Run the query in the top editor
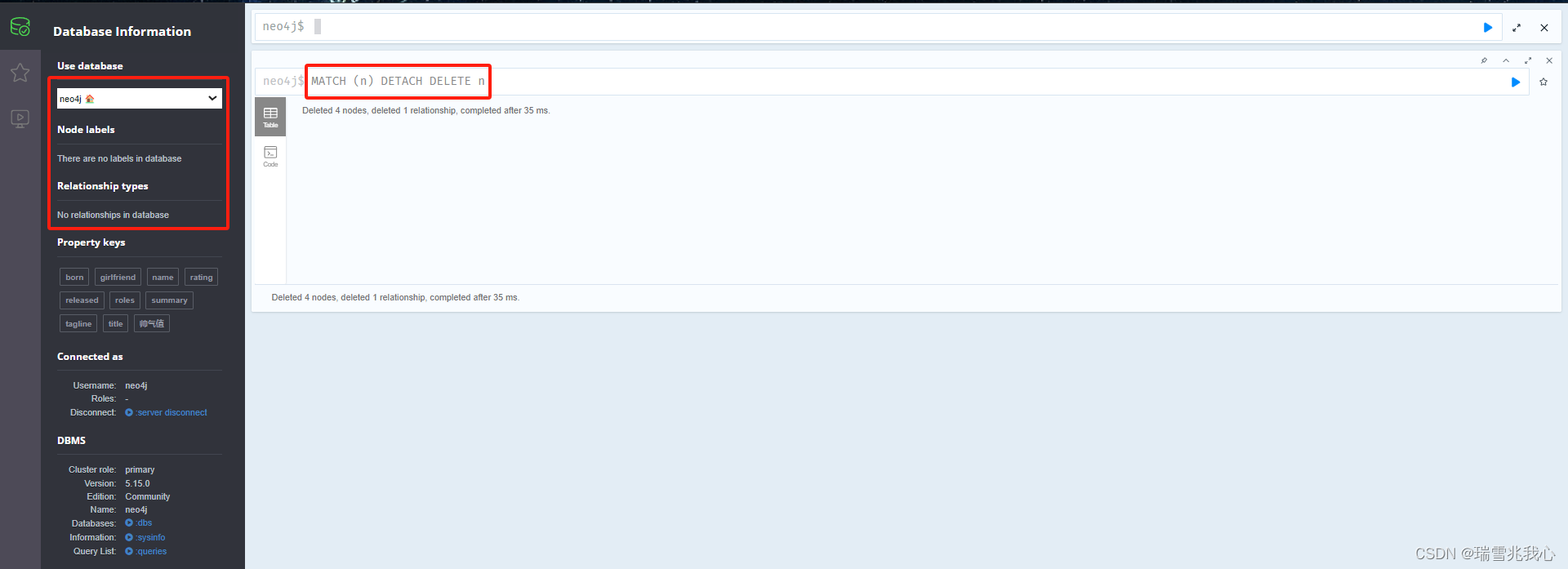Viewport: 1568px width, 569px height. tap(1488, 28)
